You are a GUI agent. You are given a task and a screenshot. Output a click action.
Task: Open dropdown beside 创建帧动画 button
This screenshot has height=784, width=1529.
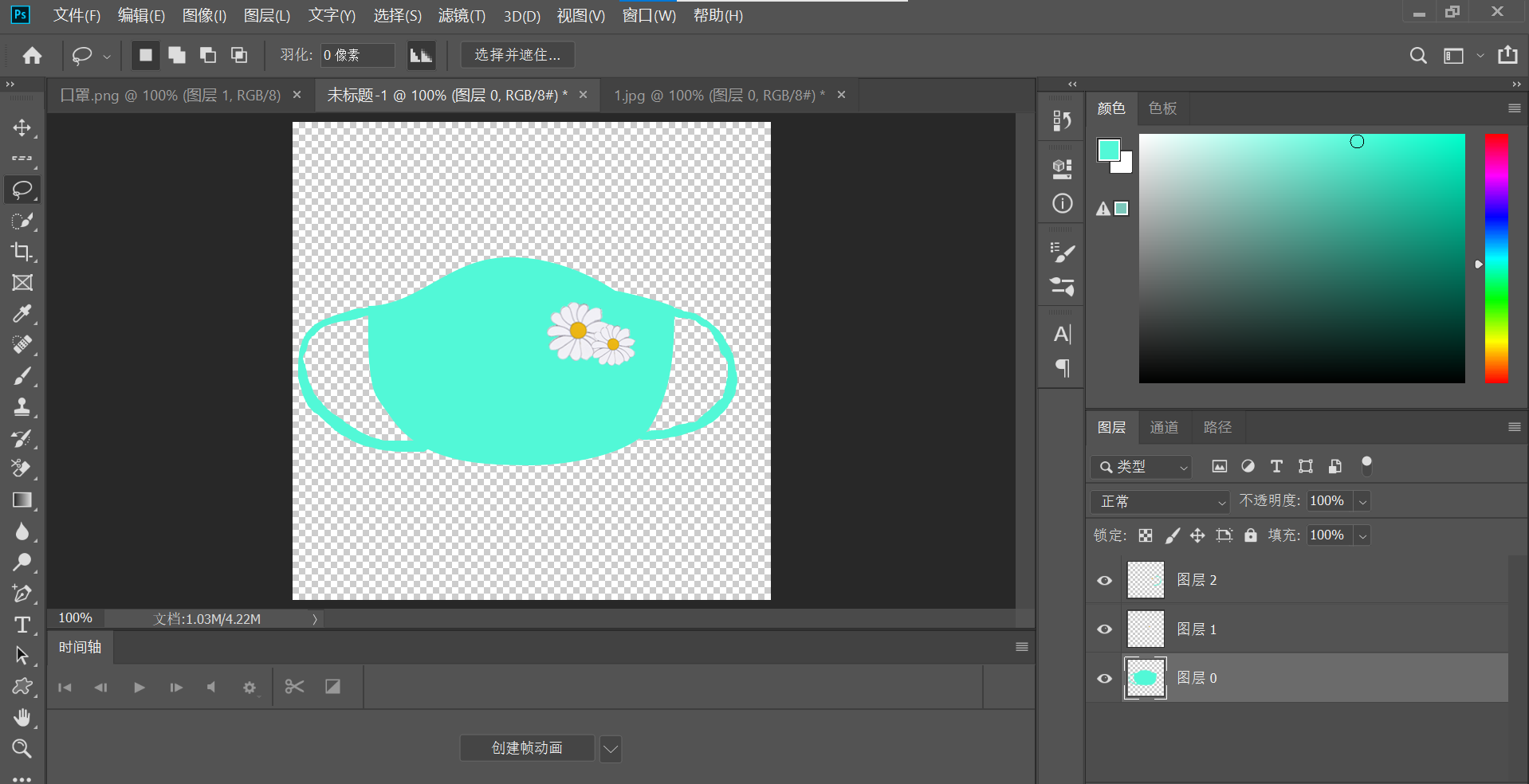coord(611,749)
